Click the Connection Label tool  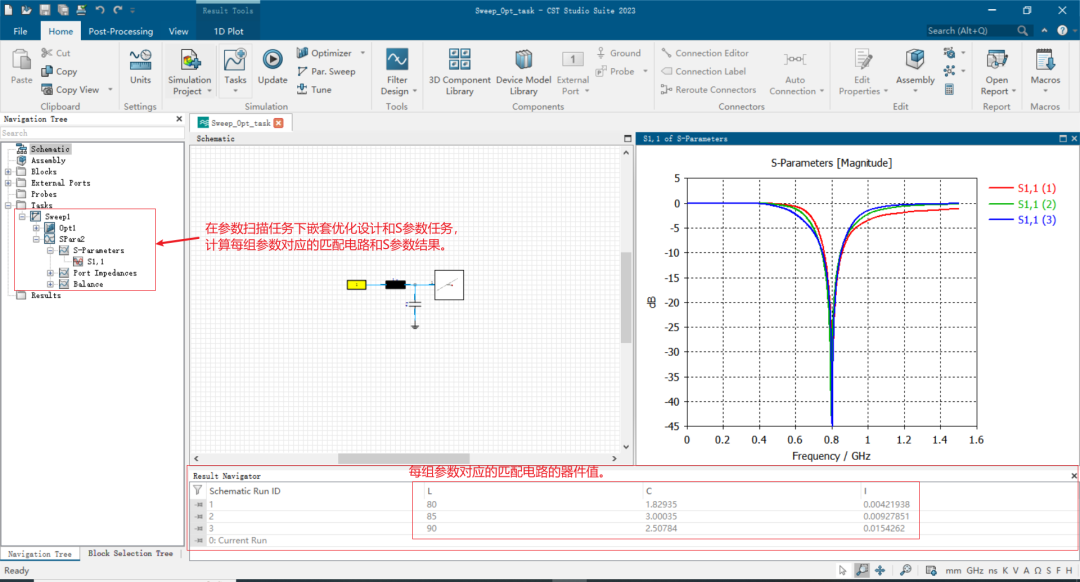pos(703,72)
